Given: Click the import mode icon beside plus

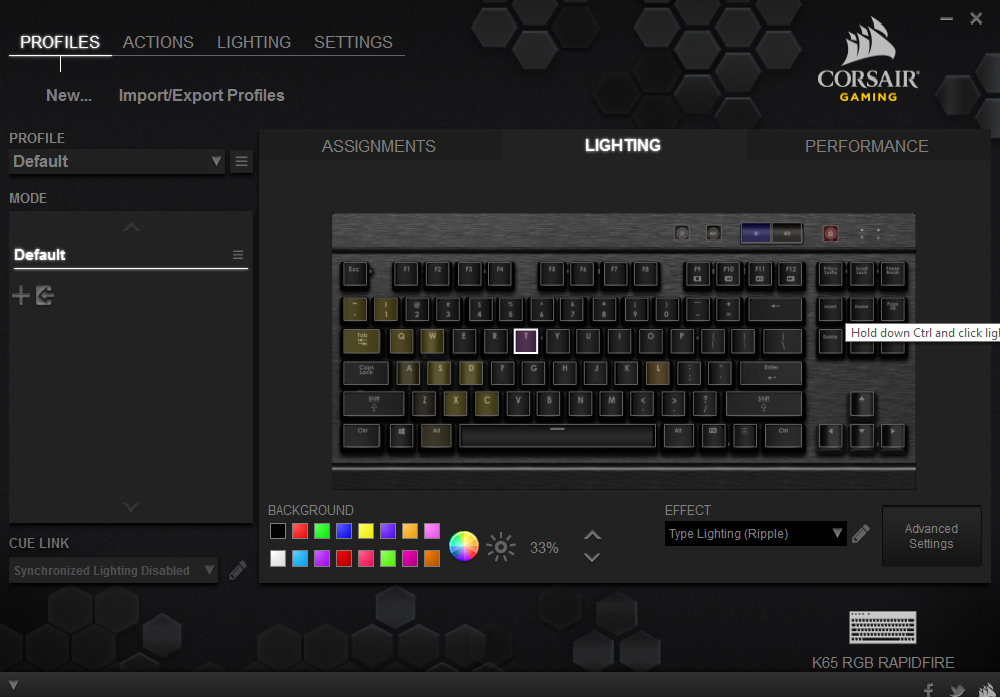Looking at the screenshot, I should 45,295.
